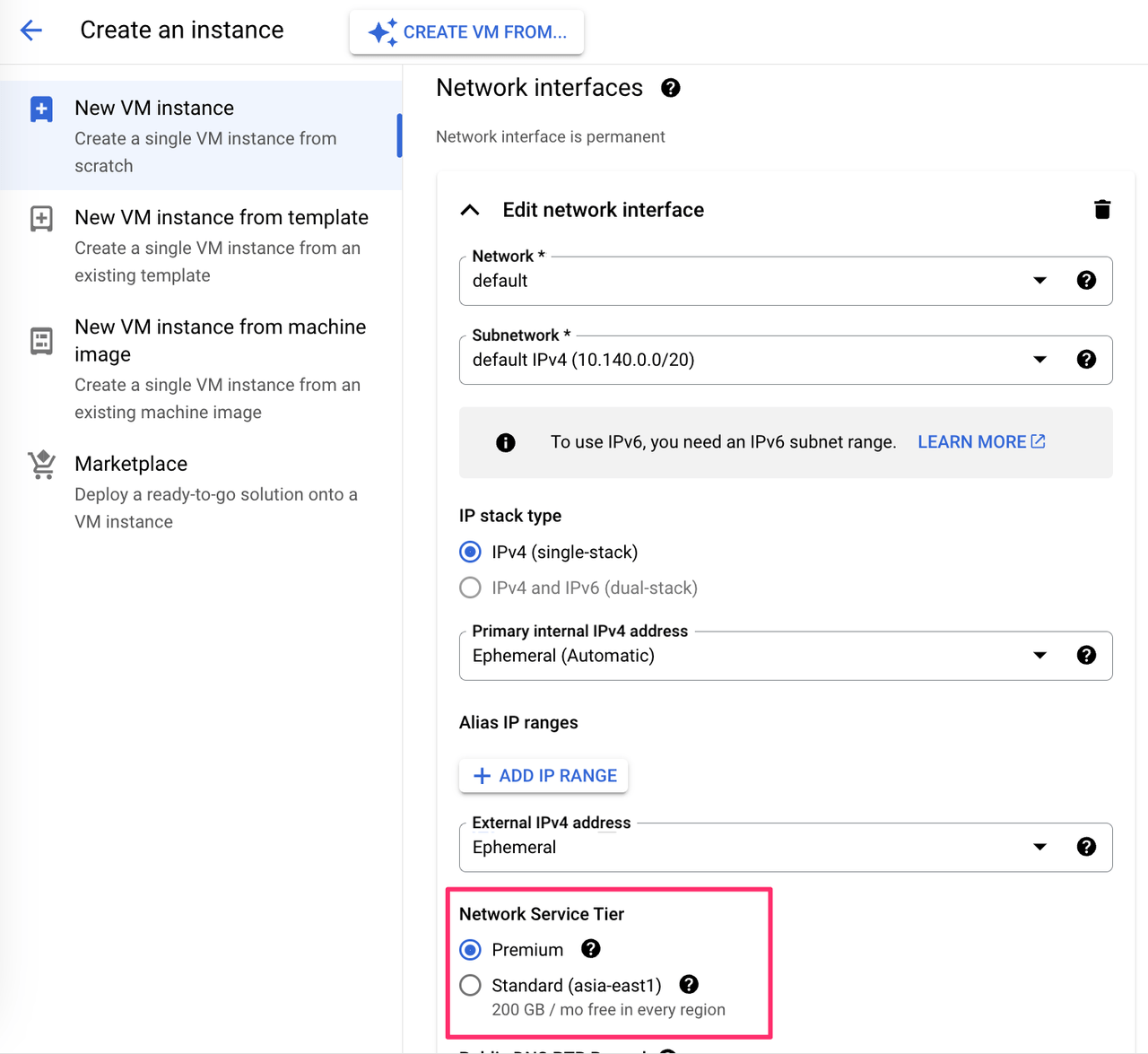
Task: Select the Standard network service tier
Action: tap(470, 985)
